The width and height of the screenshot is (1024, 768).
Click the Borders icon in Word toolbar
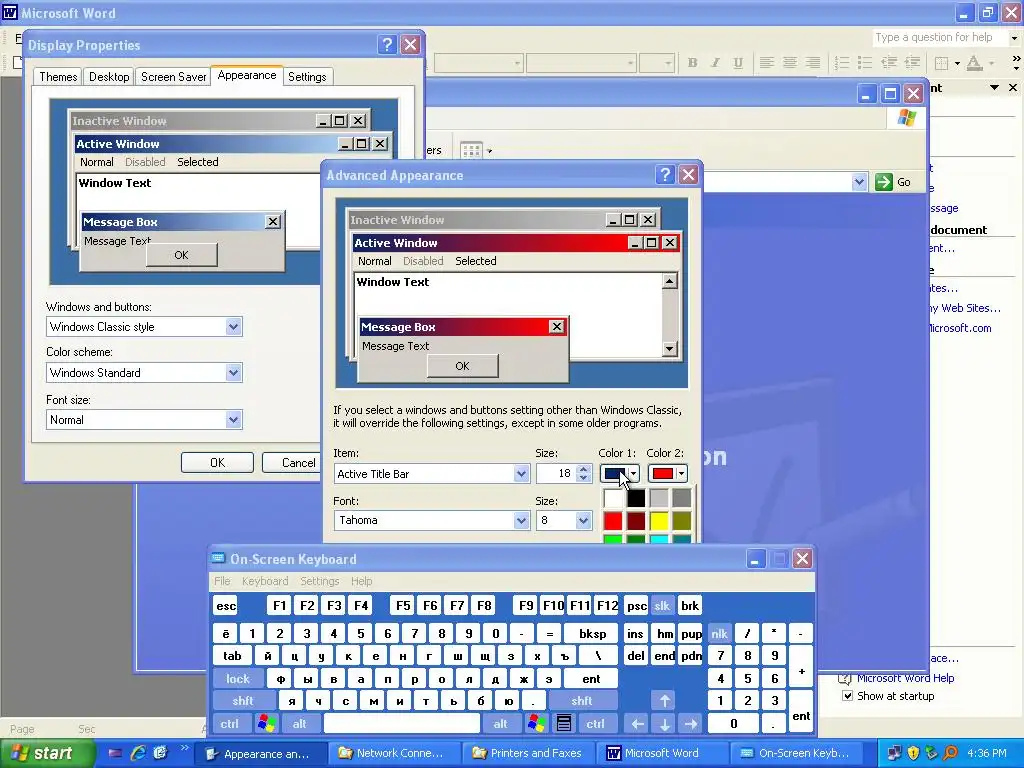[x=942, y=63]
